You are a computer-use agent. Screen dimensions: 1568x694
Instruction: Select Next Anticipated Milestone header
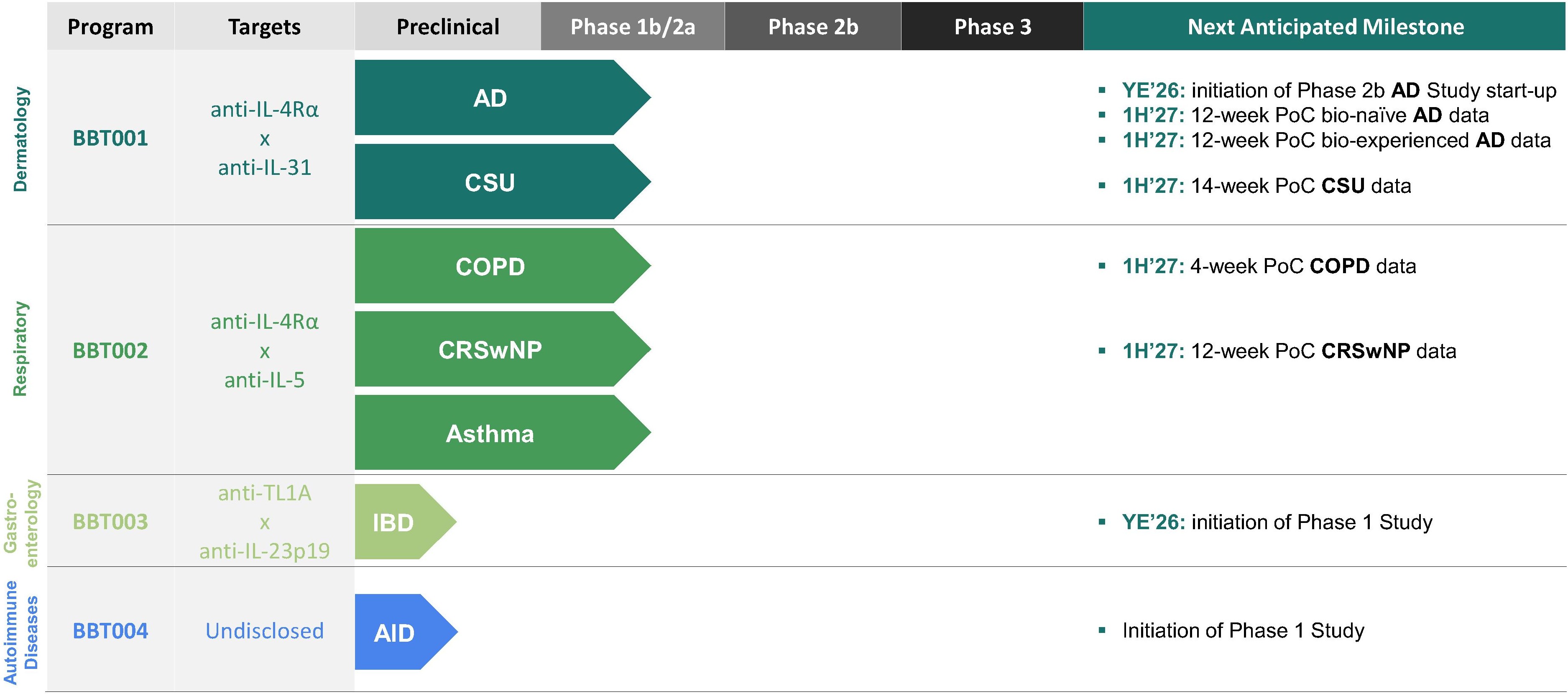[1325, 26]
